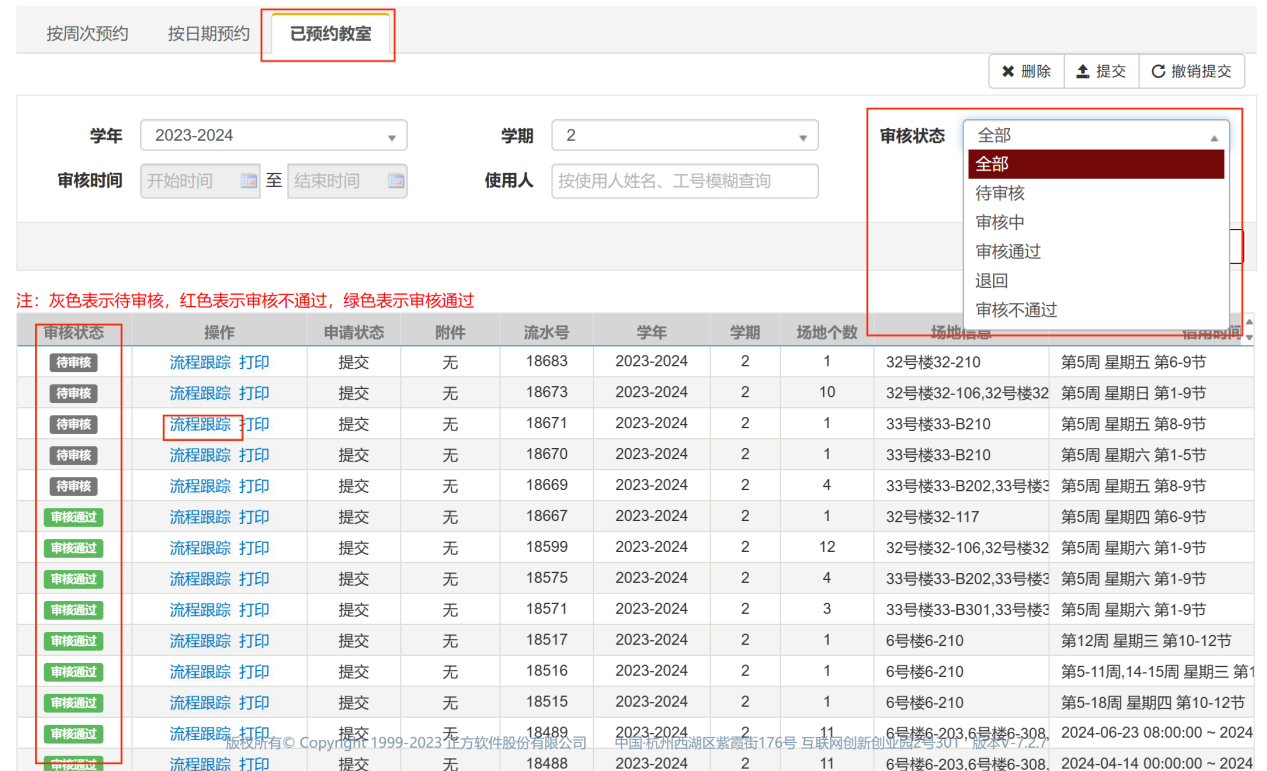Click the 开始时间 date input
The height and width of the screenshot is (771, 1267).
[x=200, y=181]
